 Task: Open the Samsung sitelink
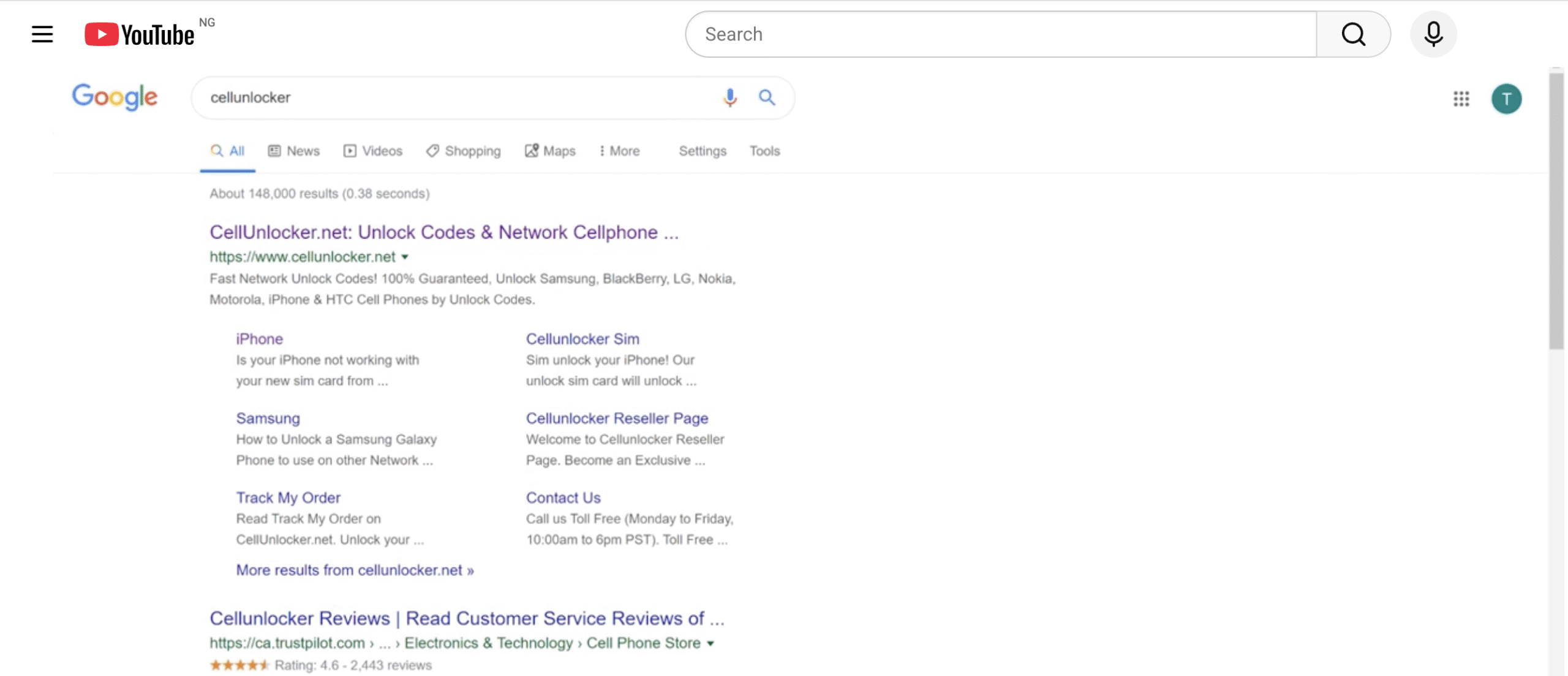268,419
